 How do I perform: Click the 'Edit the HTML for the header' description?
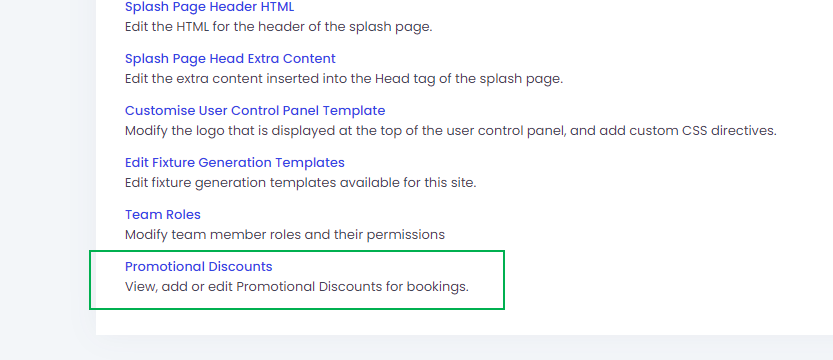278,27
